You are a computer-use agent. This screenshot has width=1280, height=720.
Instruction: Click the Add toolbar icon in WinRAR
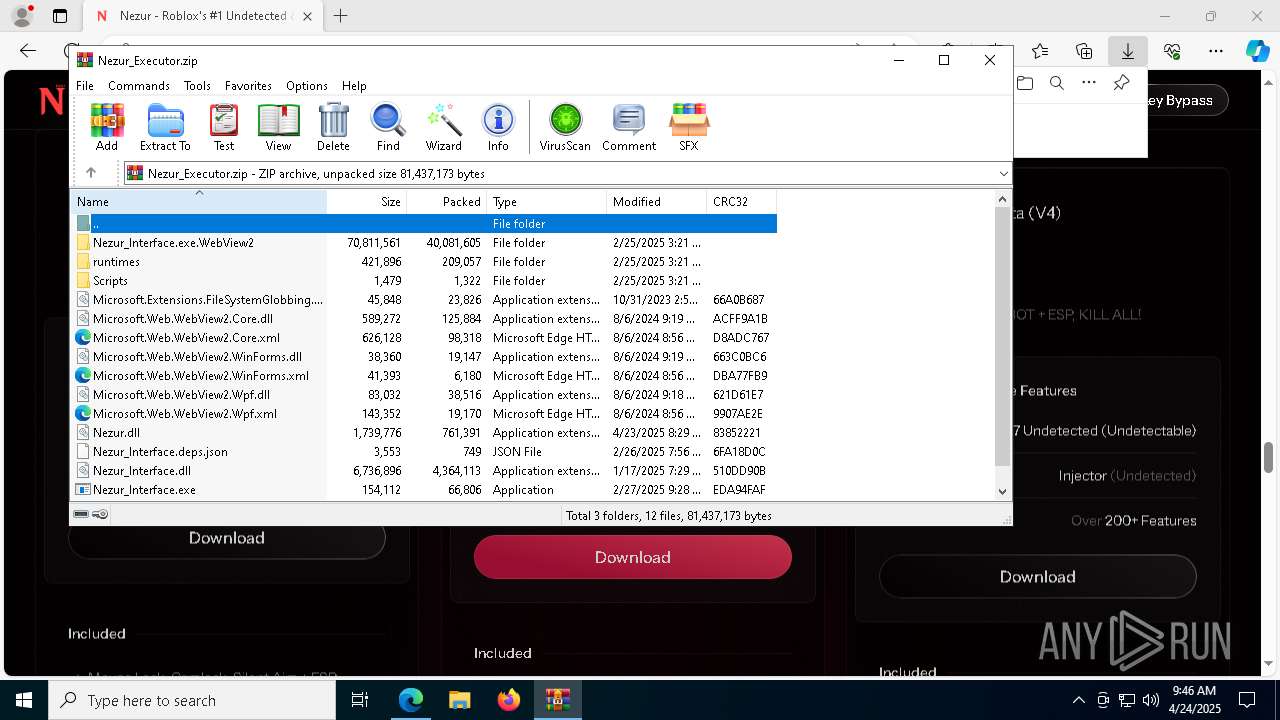(107, 127)
